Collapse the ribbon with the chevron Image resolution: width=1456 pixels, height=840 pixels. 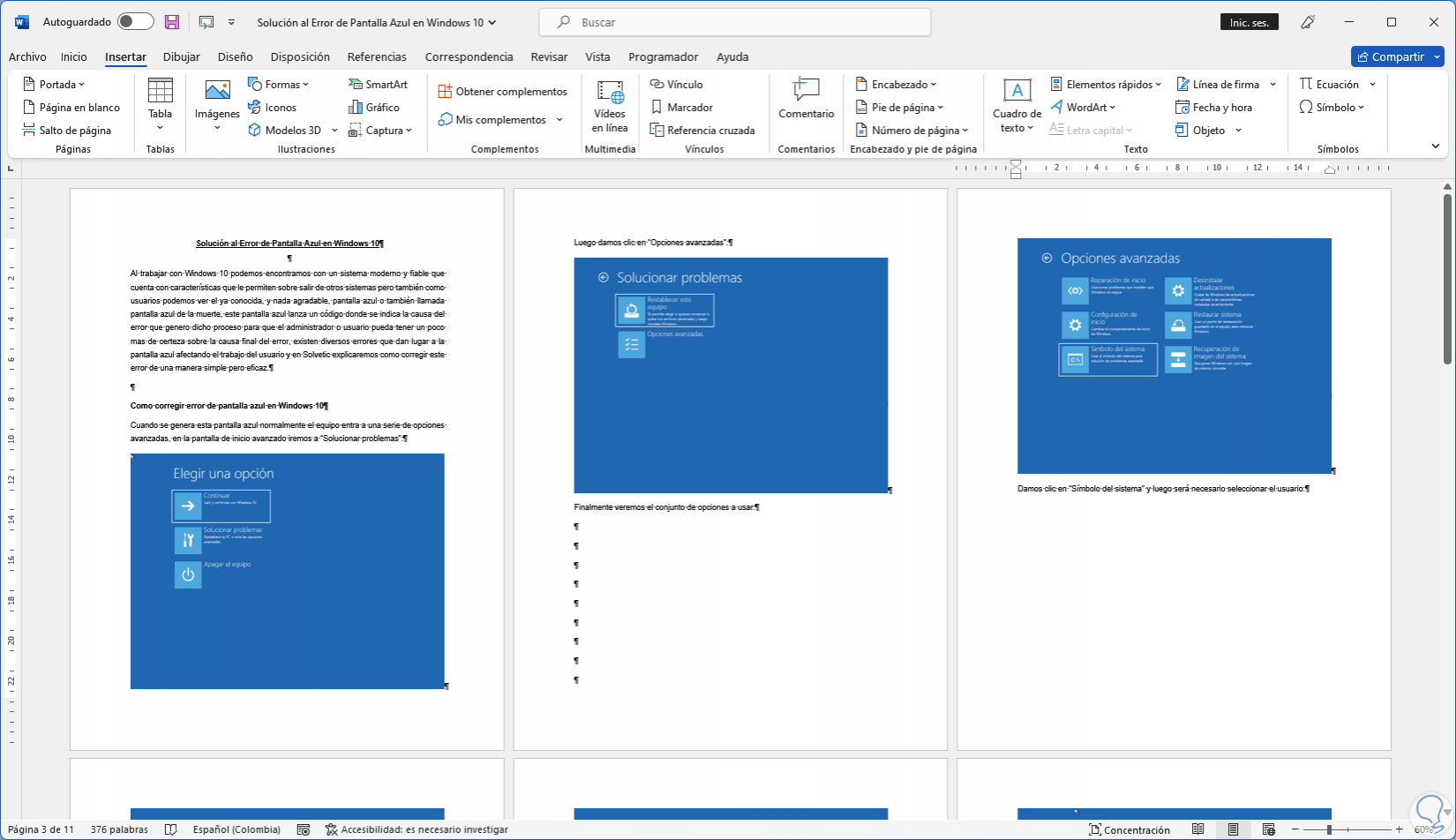1436,146
